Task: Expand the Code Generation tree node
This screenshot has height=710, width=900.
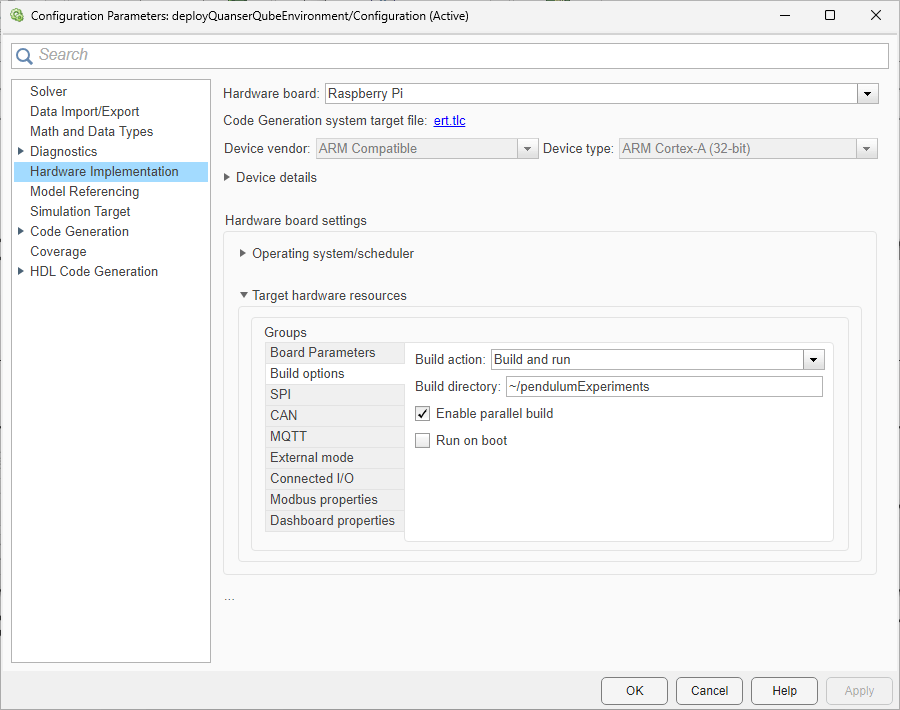Action: click(21, 232)
